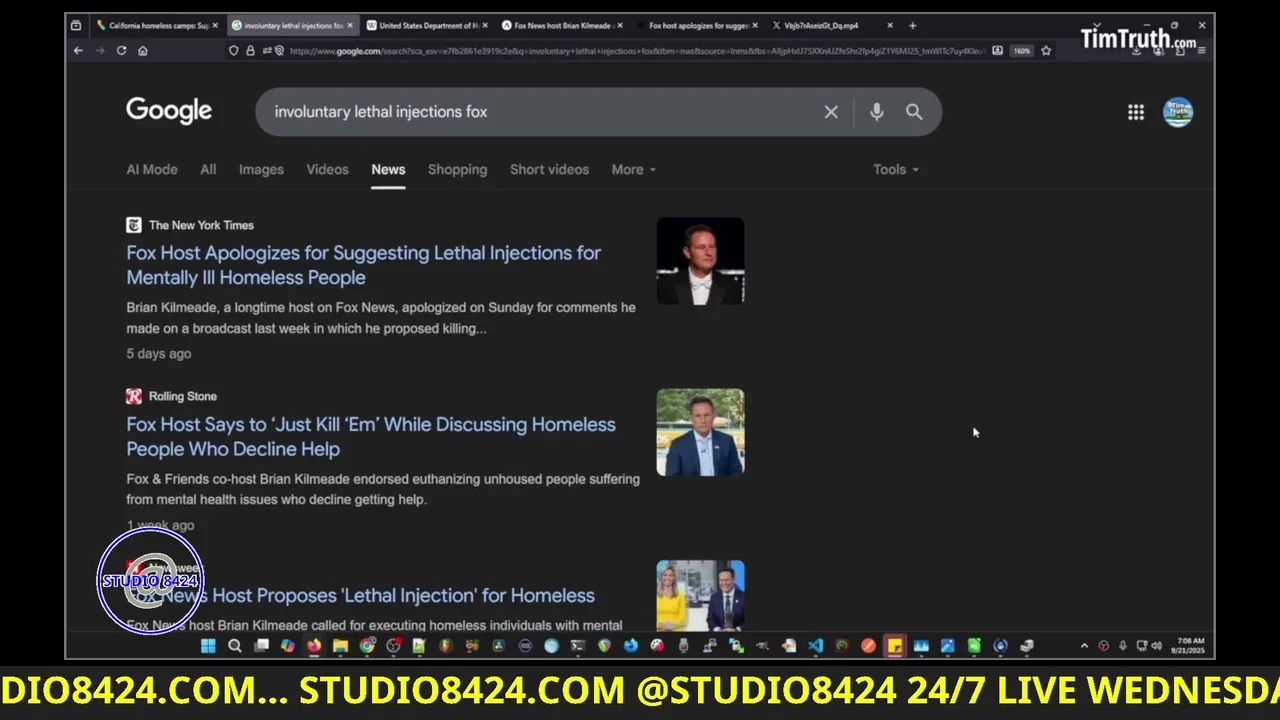This screenshot has width=1280, height=720.
Task: Click The New York Times source label
Action: click(201, 225)
